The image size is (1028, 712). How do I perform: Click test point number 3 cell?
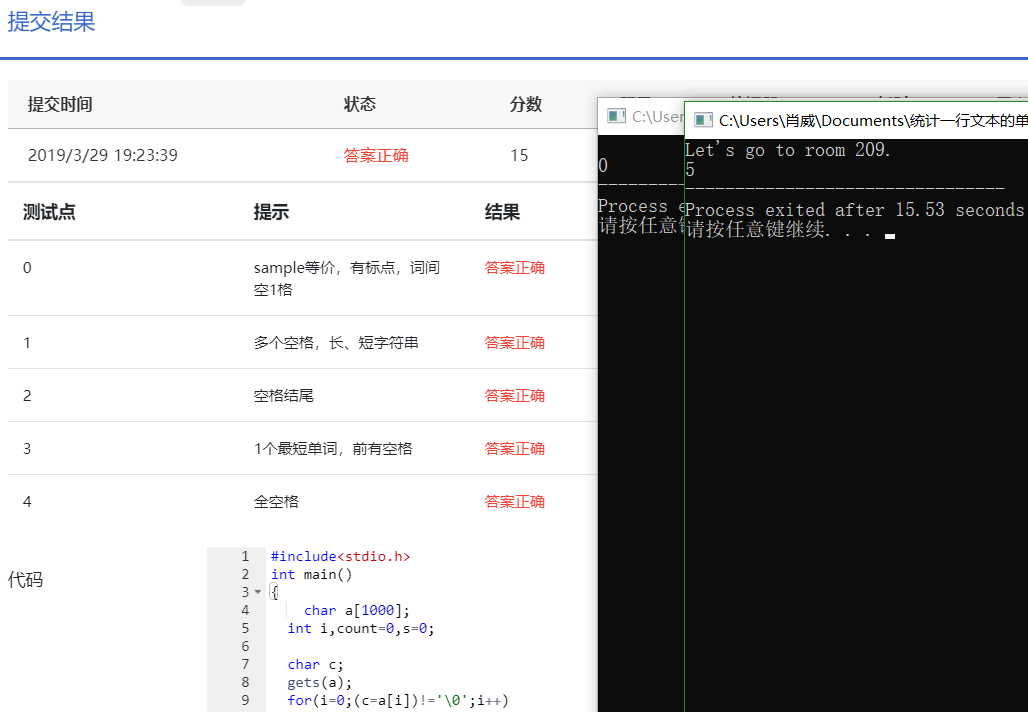(27, 449)
